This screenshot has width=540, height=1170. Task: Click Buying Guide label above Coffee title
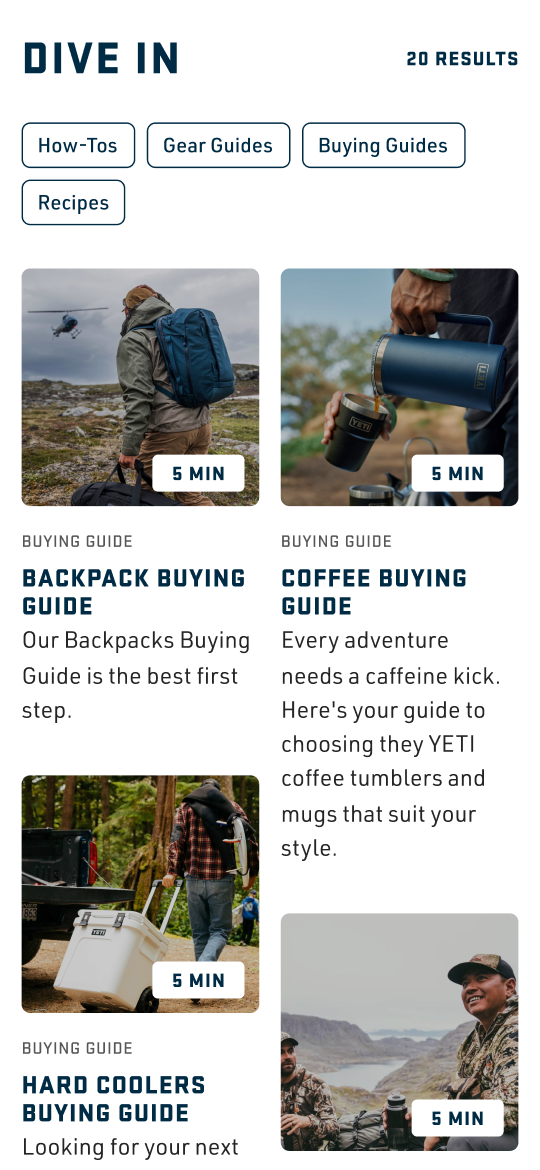tap(336, 542)
